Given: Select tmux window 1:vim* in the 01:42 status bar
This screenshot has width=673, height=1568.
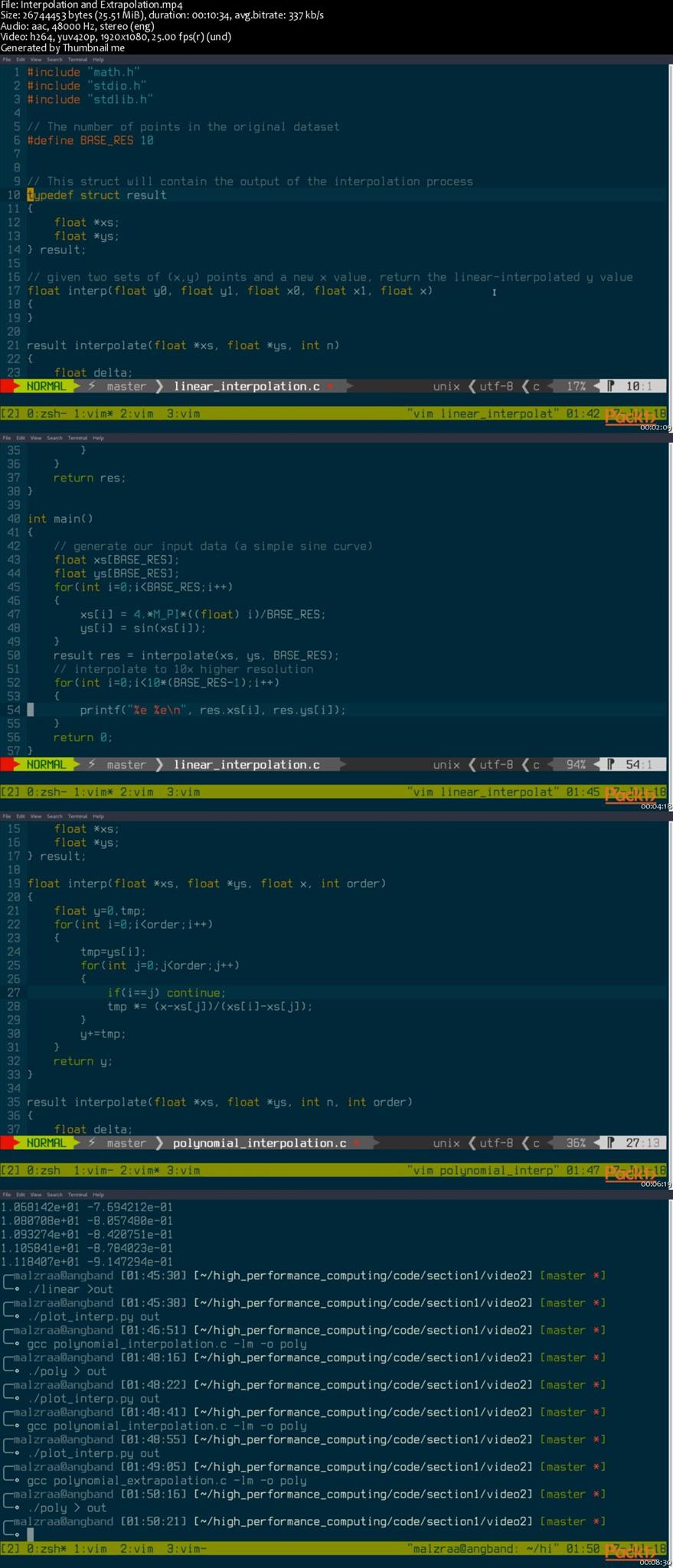Looking at the screenshot, I should coord(93,413).
